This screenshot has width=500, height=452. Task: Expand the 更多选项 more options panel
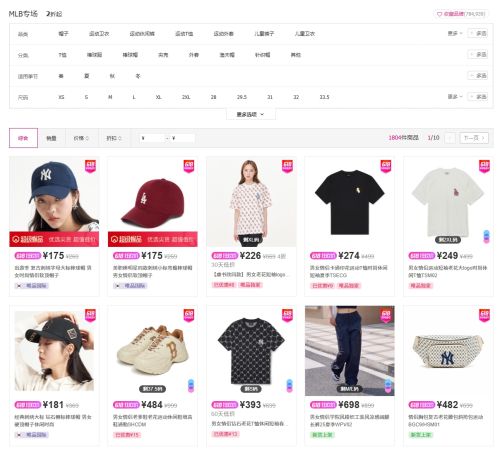tap(251, 114)
